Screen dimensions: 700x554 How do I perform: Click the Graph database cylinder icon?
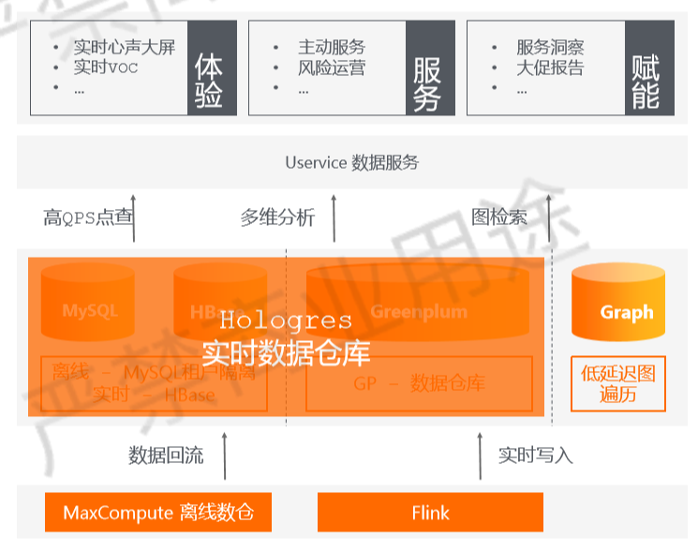click(x=618, y=302)
